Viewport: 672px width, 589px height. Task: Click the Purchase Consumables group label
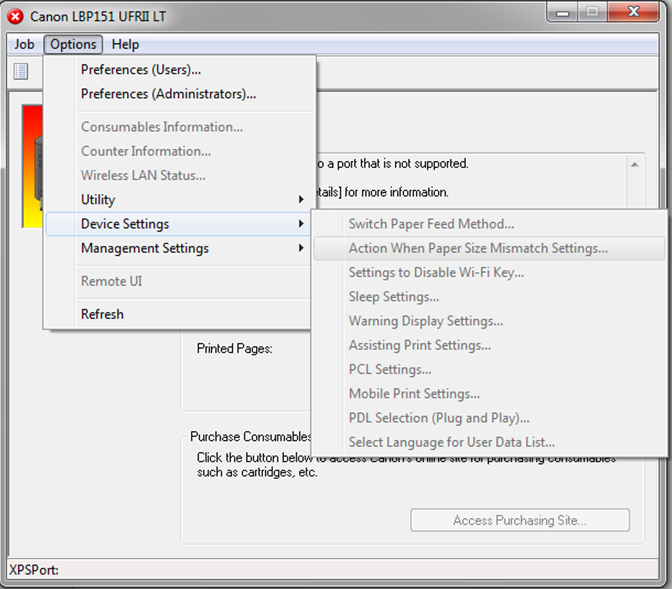click(x=250, y=436)
